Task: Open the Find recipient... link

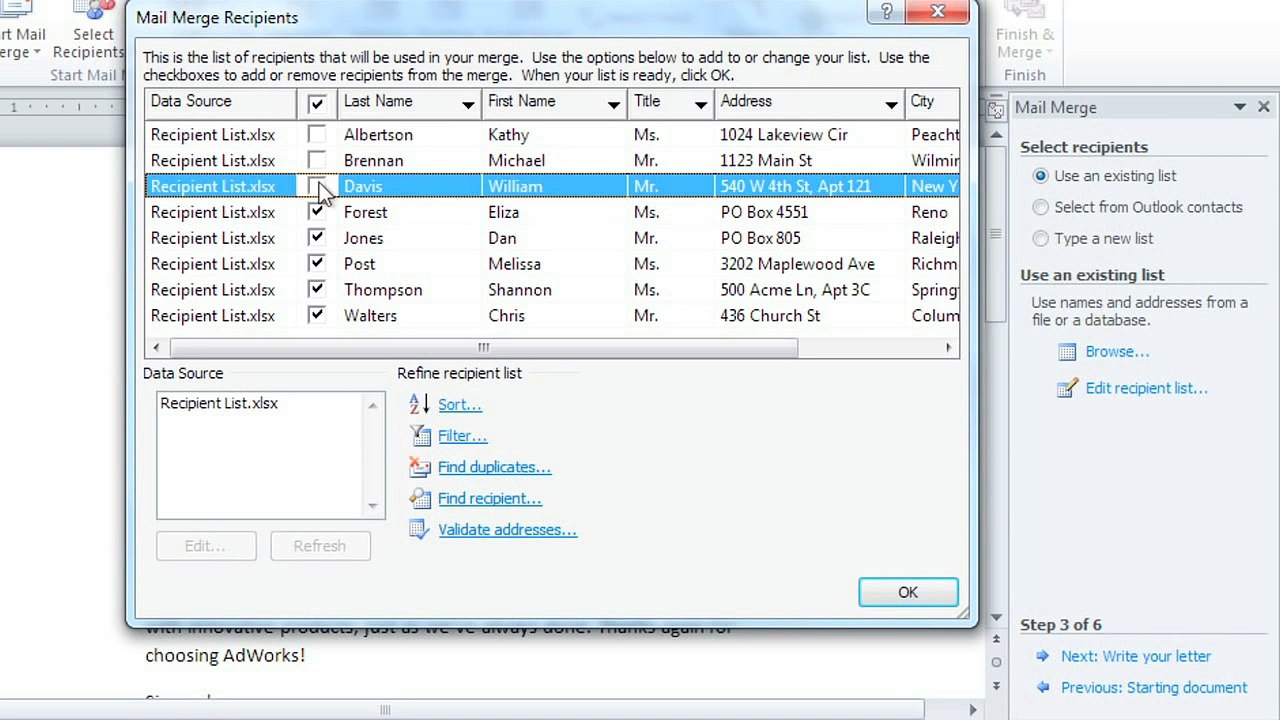Action: coord(489,498)
